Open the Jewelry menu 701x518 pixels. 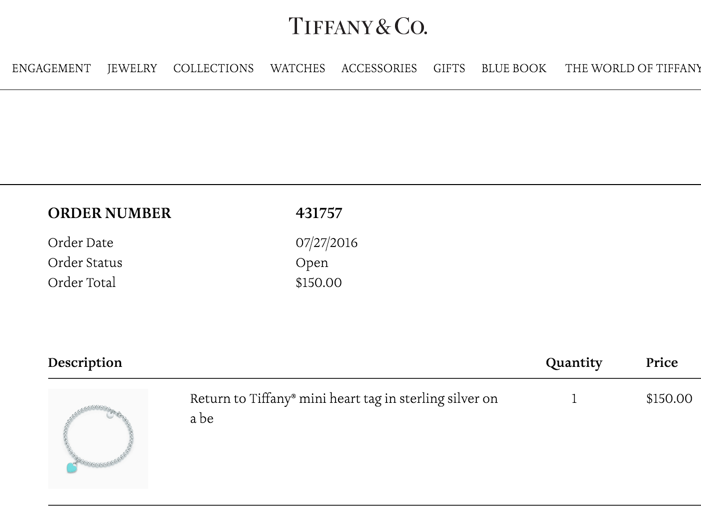[132, 68]
